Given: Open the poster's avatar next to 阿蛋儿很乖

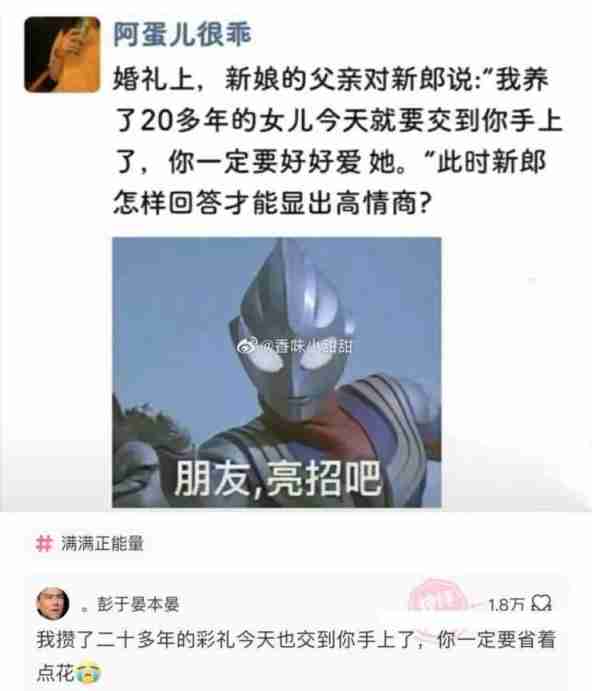Looking at the screenshot, I should 62,54.
